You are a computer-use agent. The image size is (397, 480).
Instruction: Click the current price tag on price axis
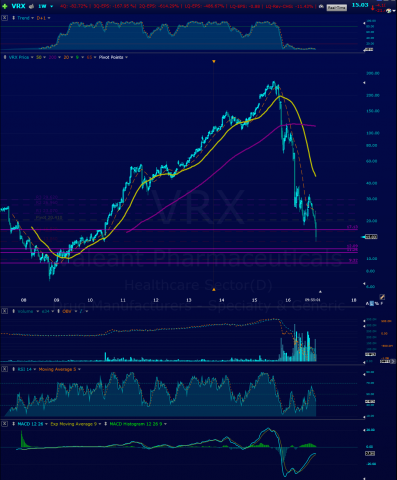coord(371,237)
